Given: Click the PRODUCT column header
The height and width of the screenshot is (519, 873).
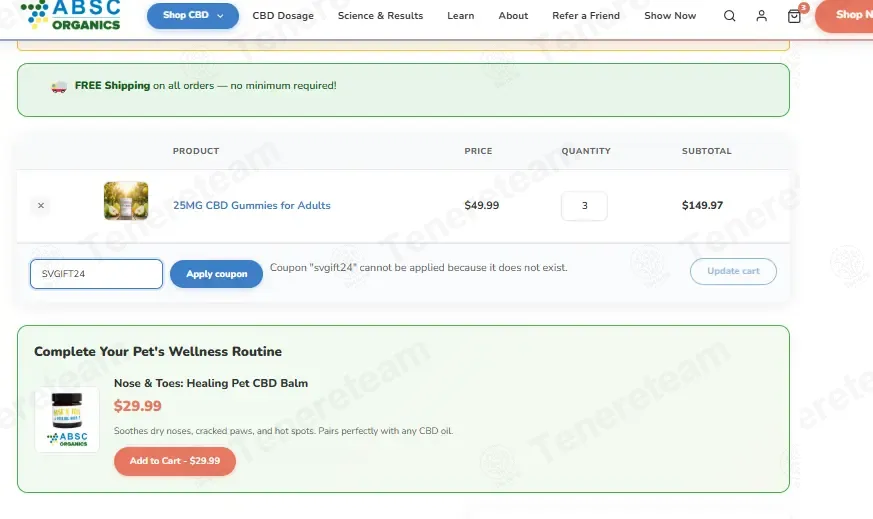Looking at the screenshot, I should [x=196, y=151].
